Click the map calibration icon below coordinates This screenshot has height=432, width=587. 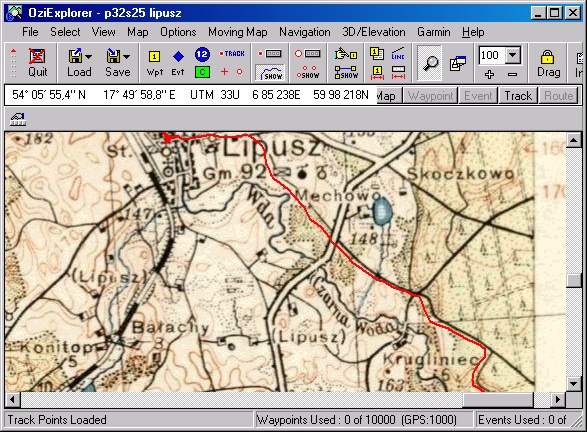click(x=18, y=119)
